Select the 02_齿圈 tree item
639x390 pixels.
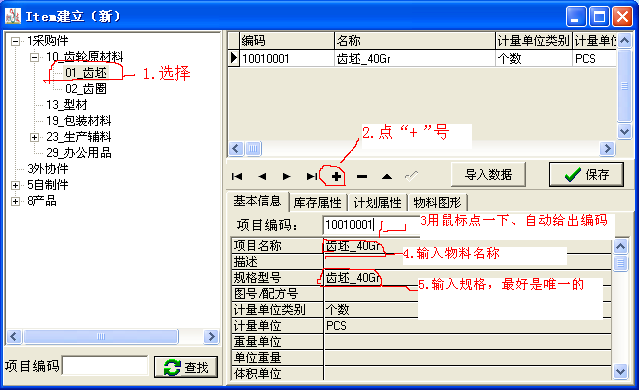tap(86, 89)
